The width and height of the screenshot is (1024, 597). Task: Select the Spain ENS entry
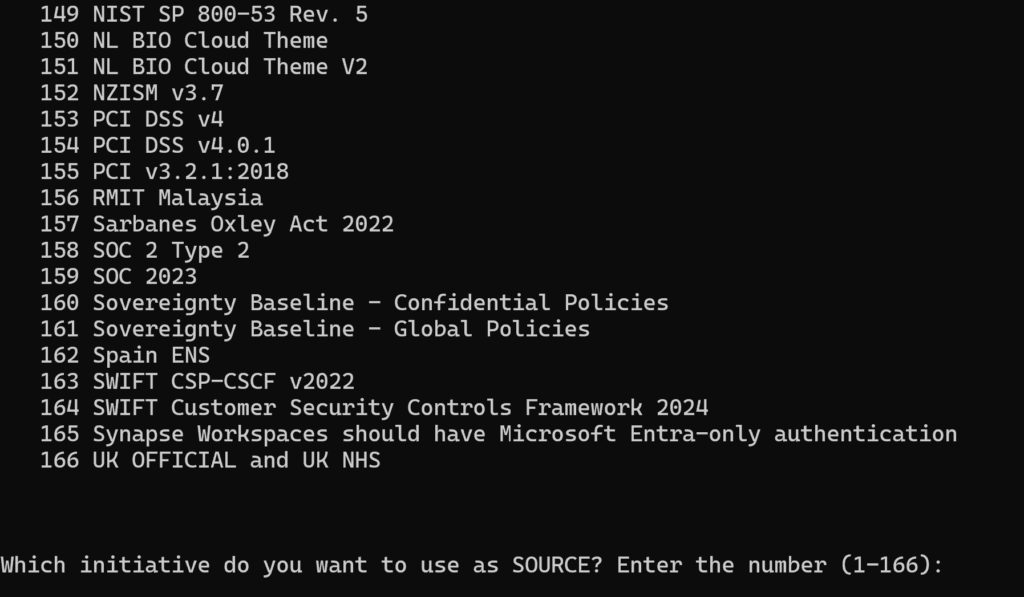pos(125,355)
